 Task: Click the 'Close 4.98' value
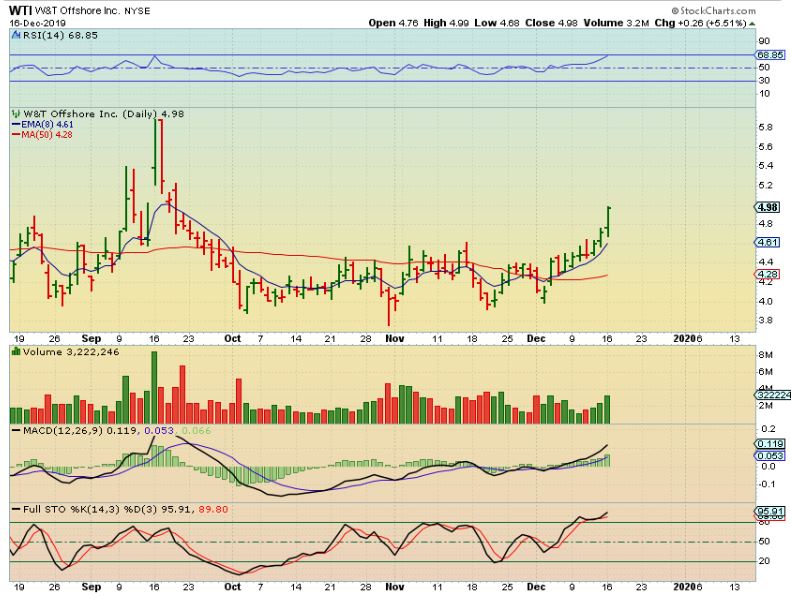coord(551,23)
